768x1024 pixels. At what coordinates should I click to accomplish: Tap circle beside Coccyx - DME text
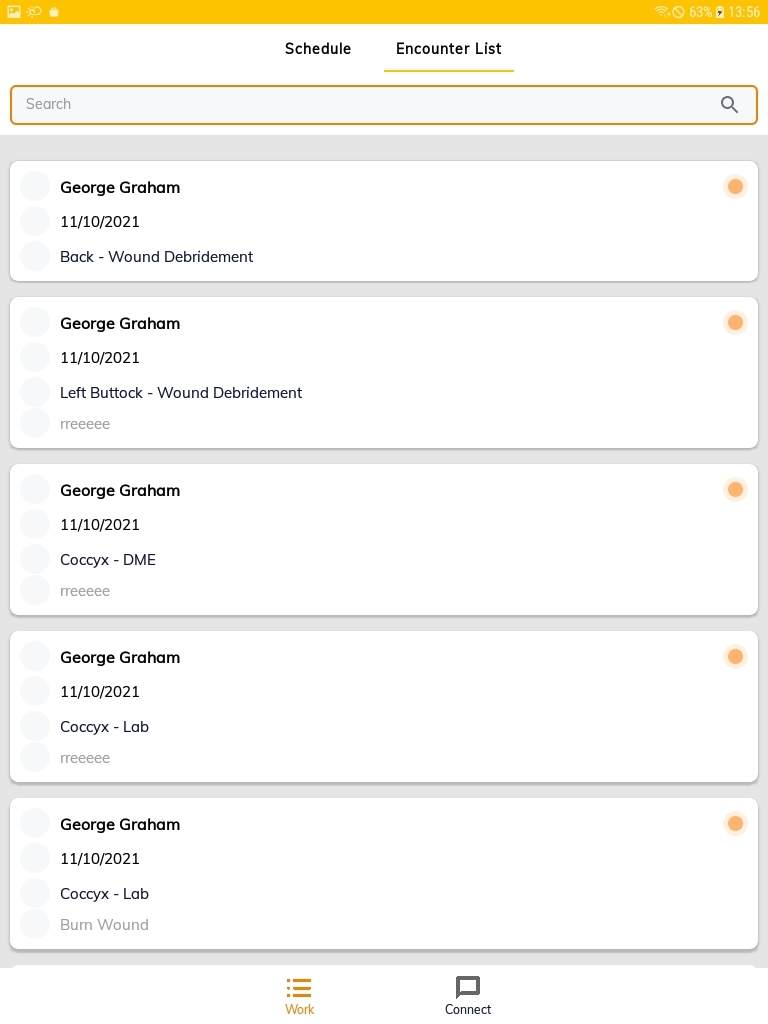point(35,559)
